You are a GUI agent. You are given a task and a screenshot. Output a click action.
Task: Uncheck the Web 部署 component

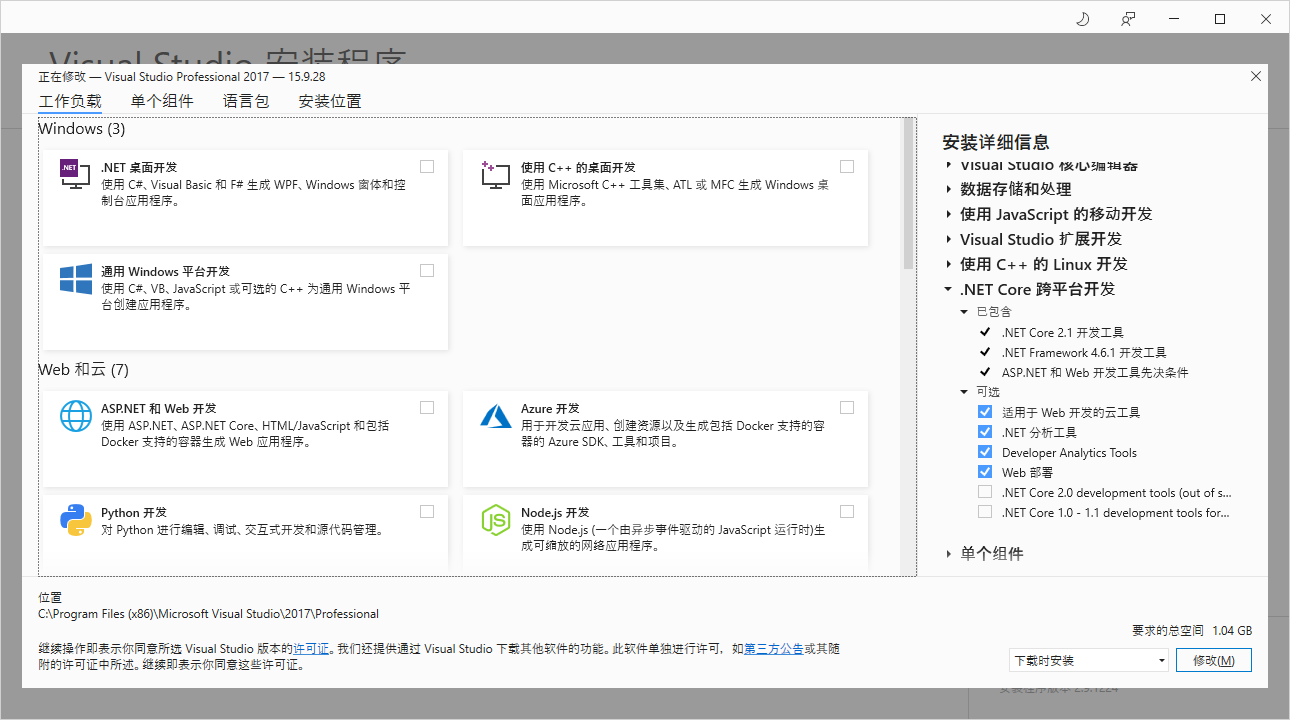pos(985,471)
